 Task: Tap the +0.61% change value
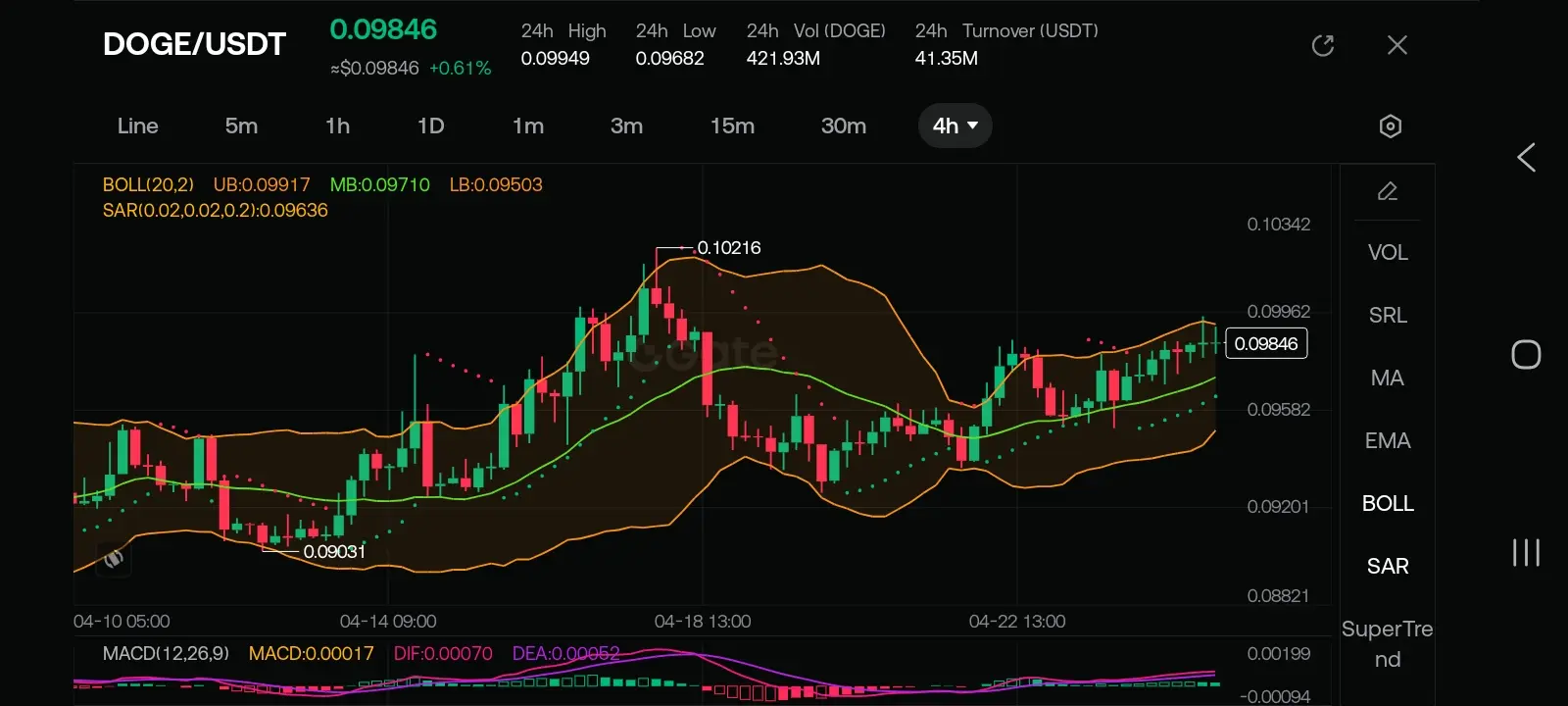click(x=460, y=69)
